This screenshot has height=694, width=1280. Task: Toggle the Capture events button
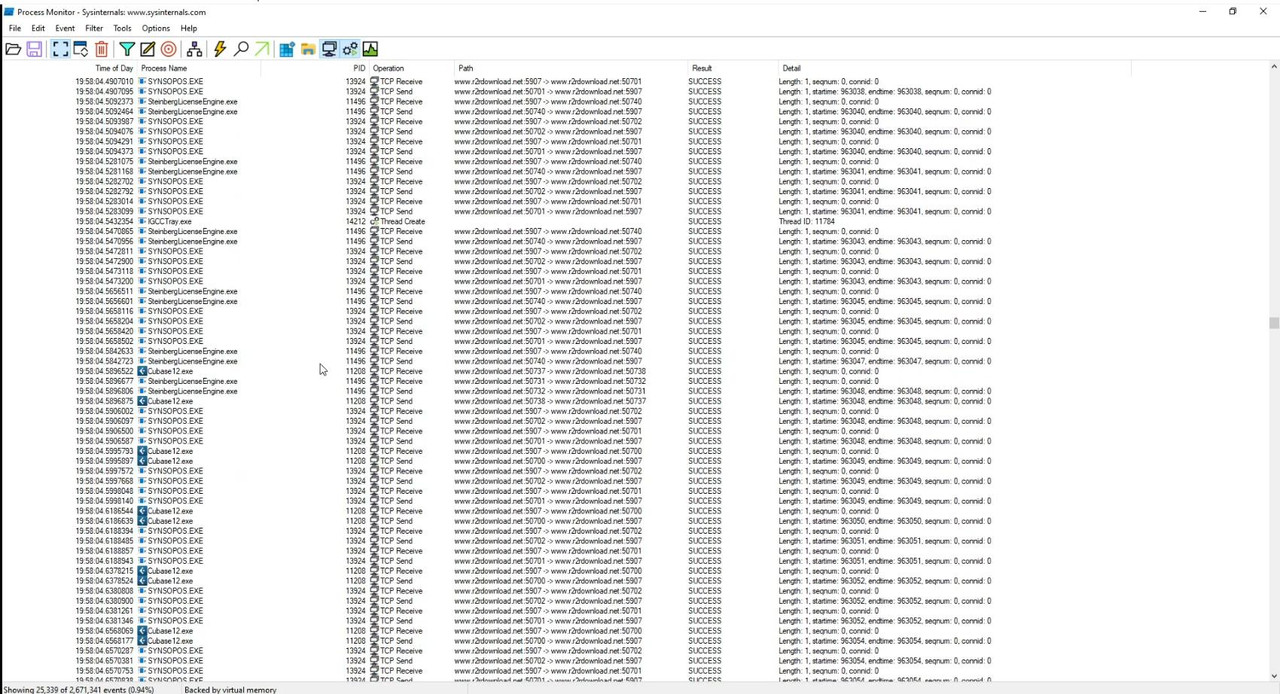pyautogui.click(x=60, y=49)
